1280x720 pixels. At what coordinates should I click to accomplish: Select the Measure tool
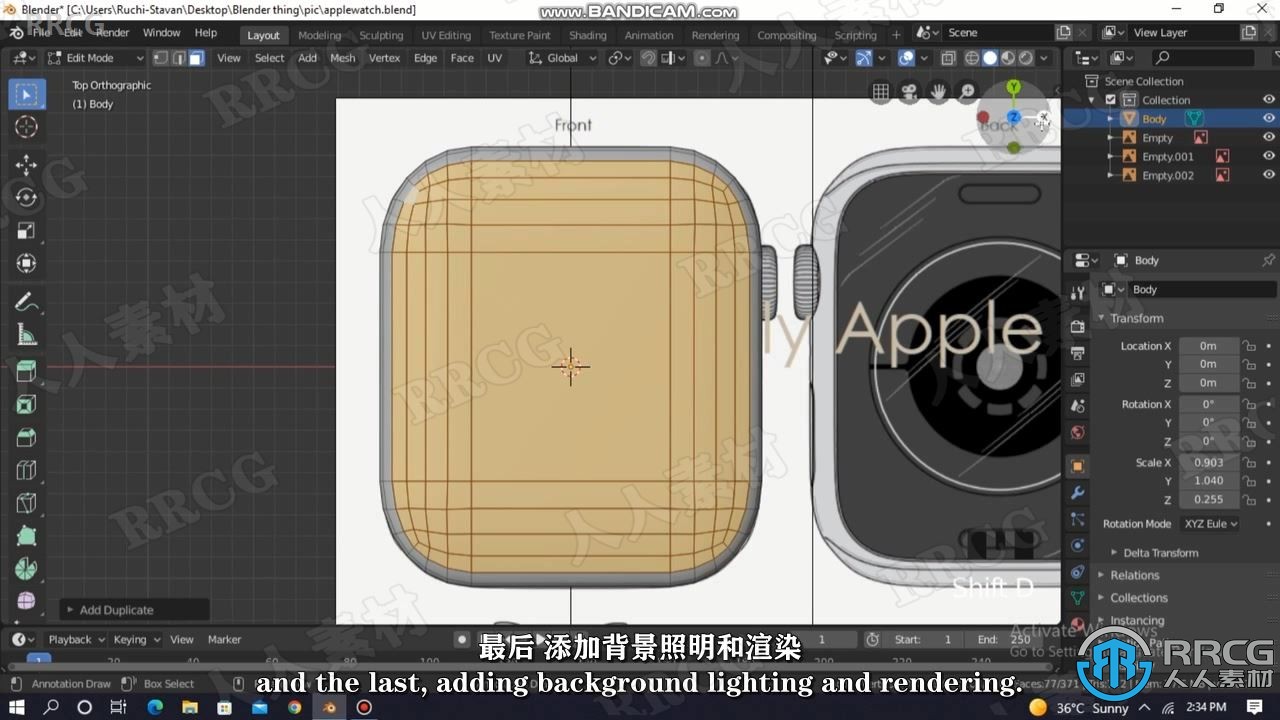(x=26, y=335)
